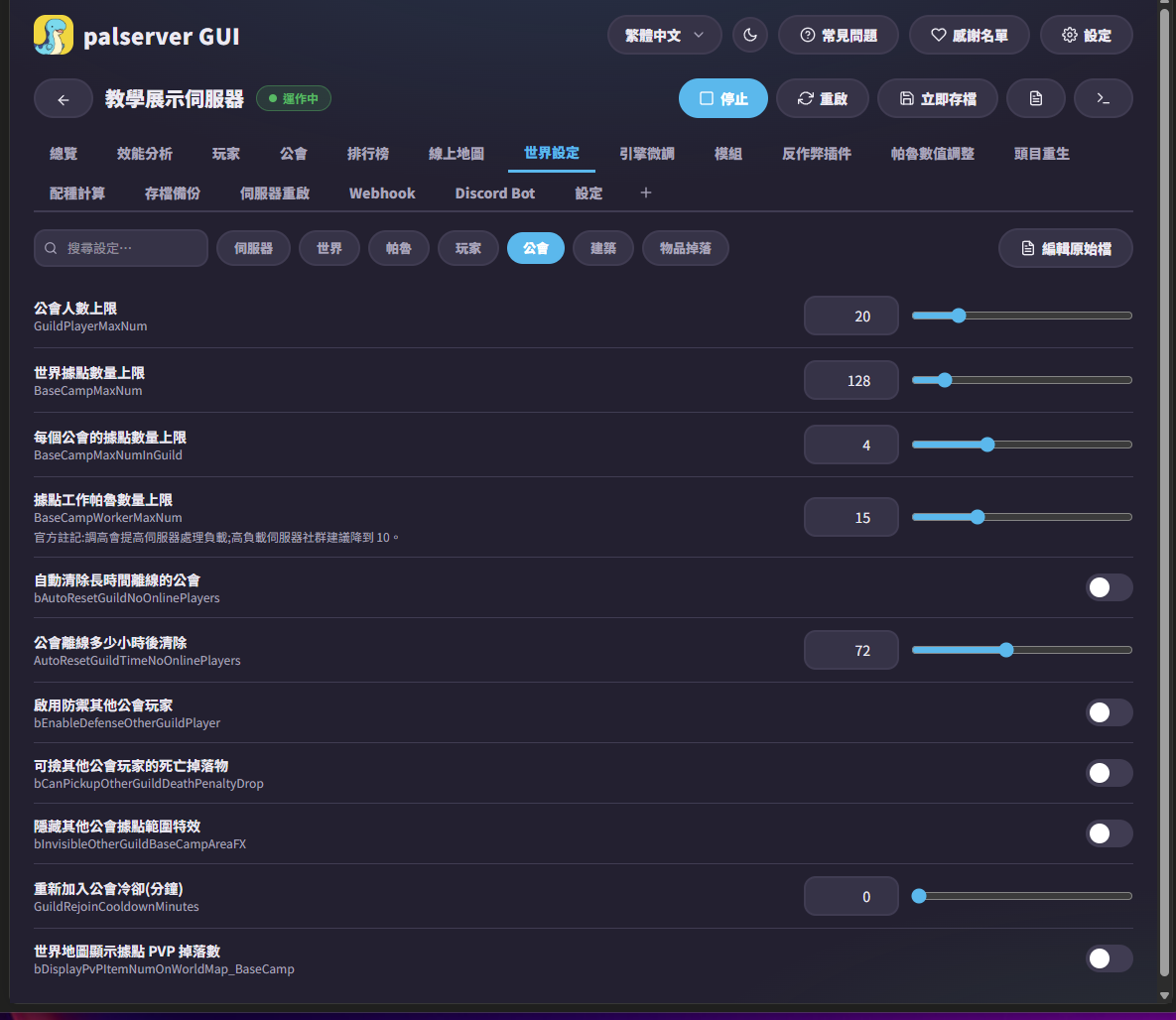Click the 編輯原始檔 button

click(x=1065, y=248)
